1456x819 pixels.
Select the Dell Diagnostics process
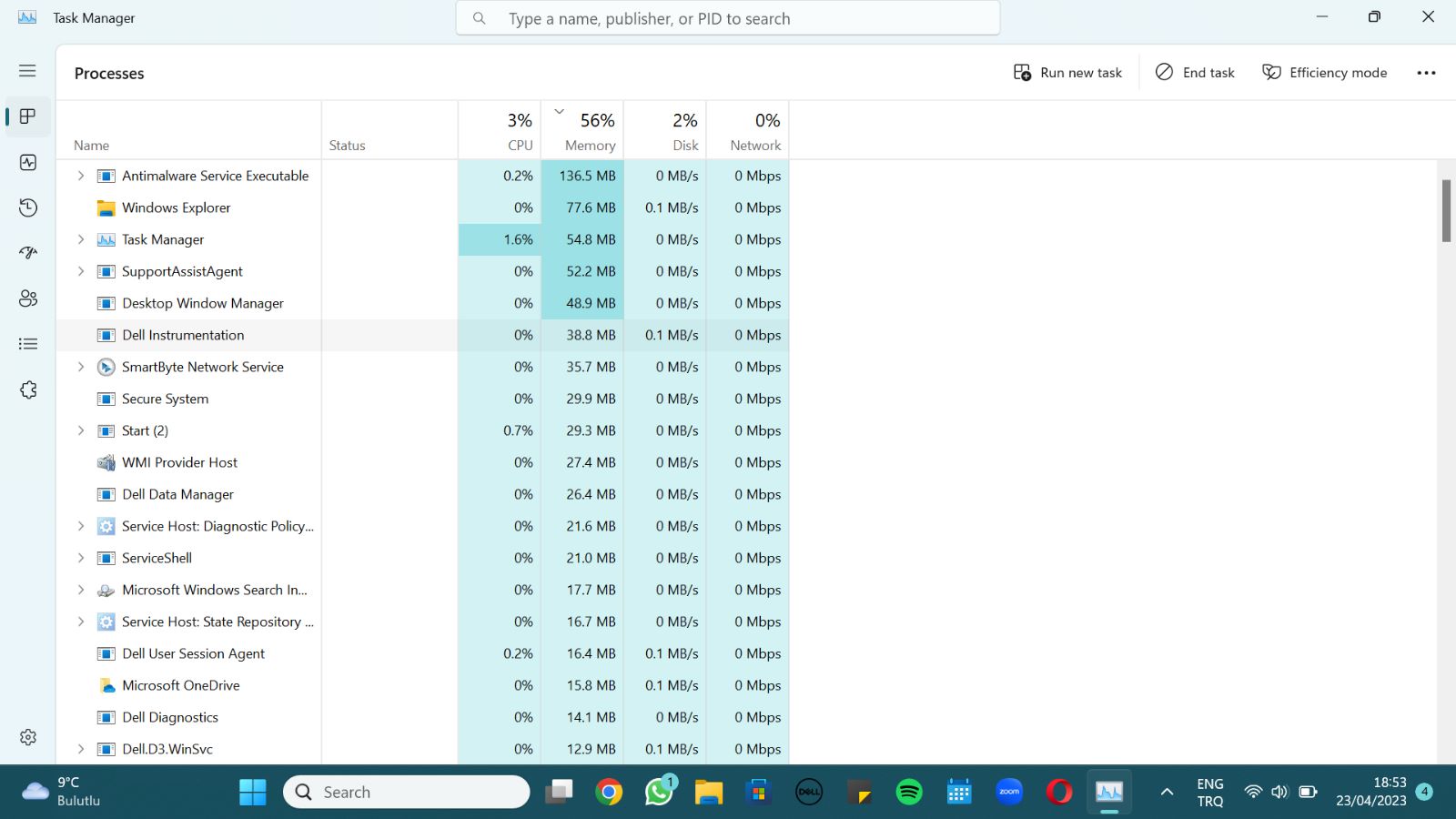pos(422,717)
